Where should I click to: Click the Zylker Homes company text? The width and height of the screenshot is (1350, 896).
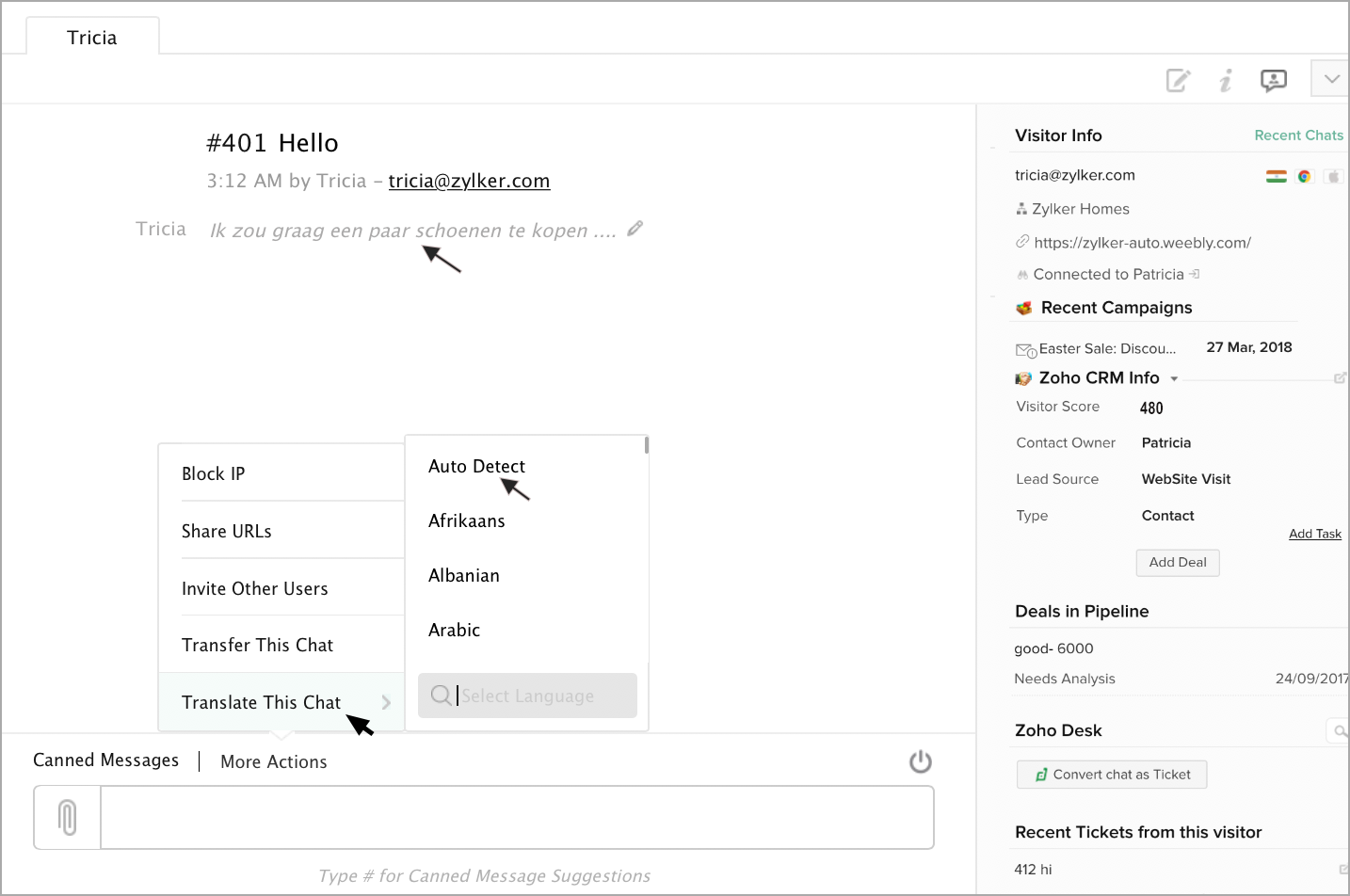(x=1081, y=209)
